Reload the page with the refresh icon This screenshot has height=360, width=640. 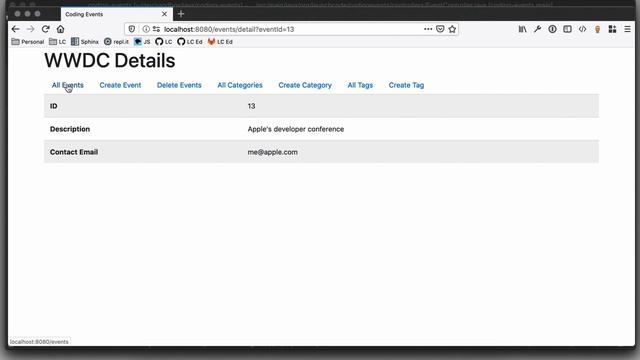[x=46, y=29]
